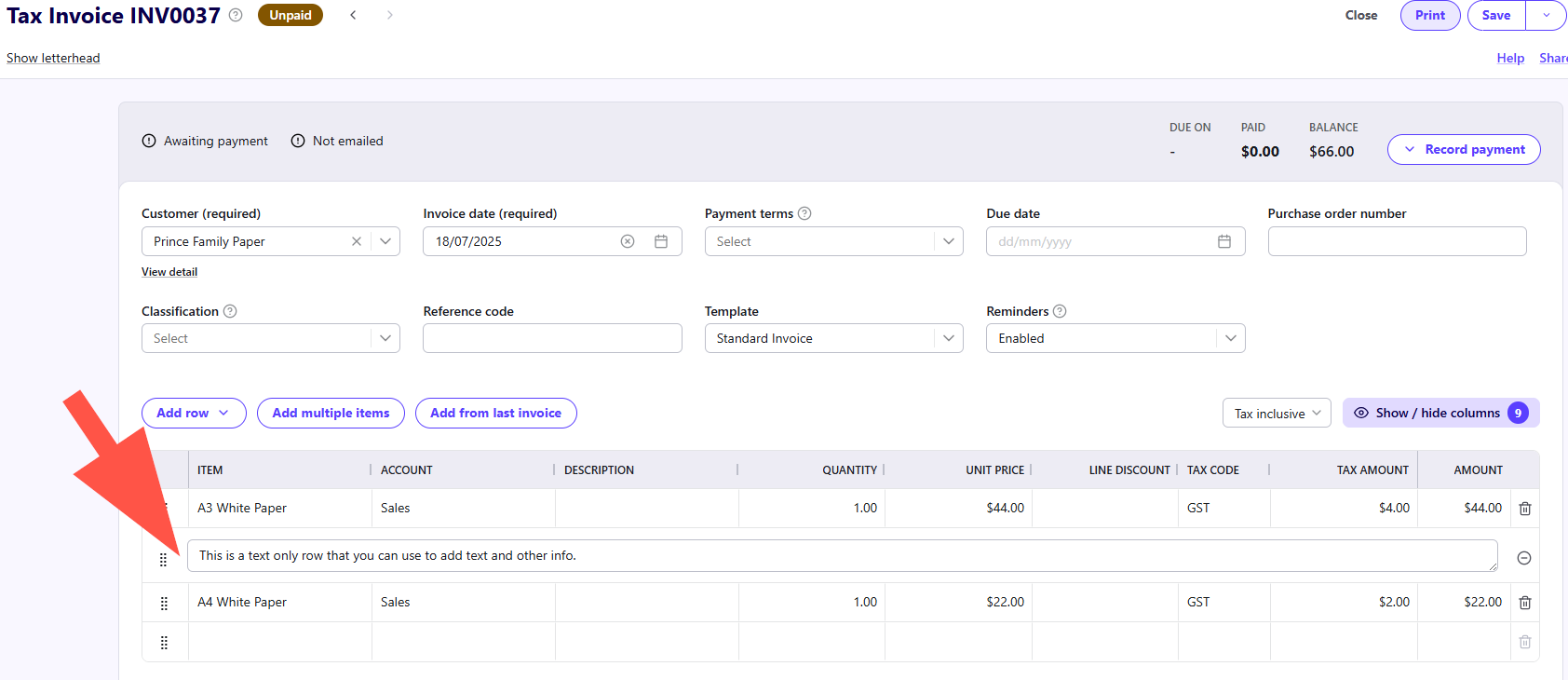Click Reminders help icon
Screen dimensions: 1568x680
click(1060, 311)
